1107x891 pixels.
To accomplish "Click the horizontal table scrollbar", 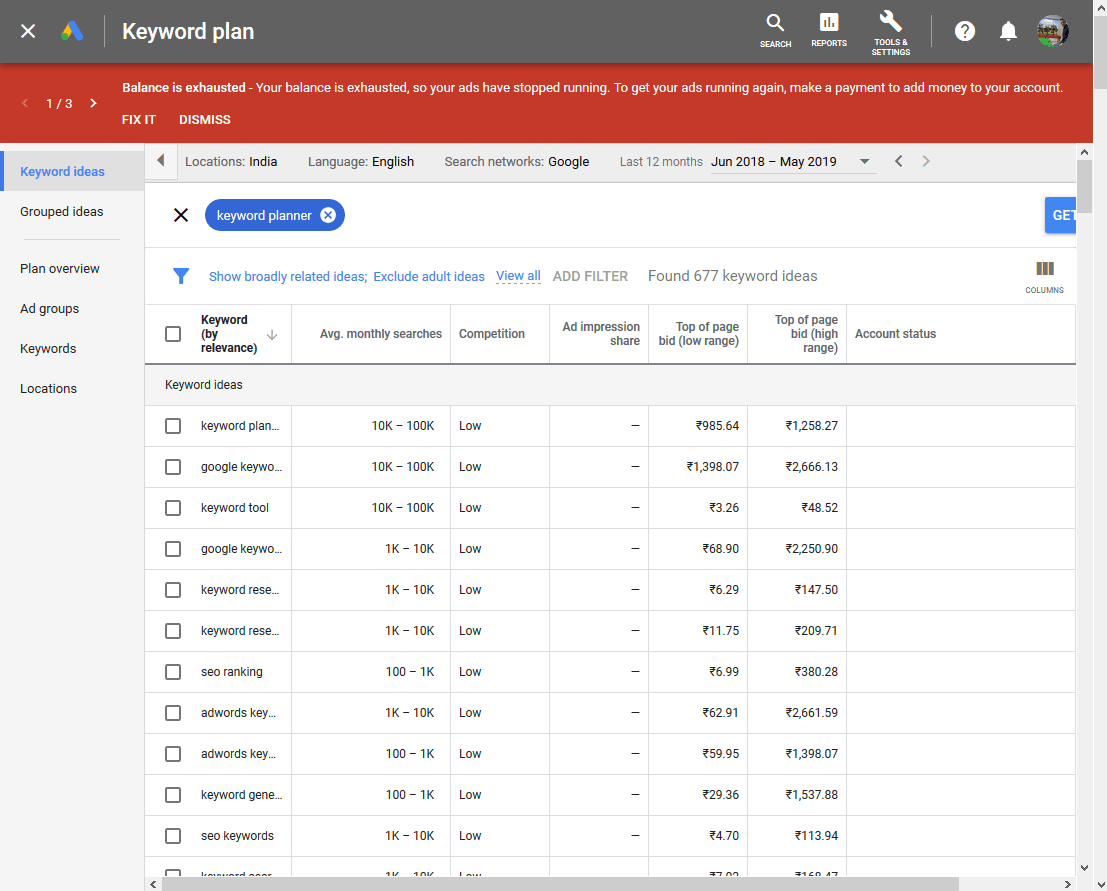I will pyautogui.click(x=561, y=884).
